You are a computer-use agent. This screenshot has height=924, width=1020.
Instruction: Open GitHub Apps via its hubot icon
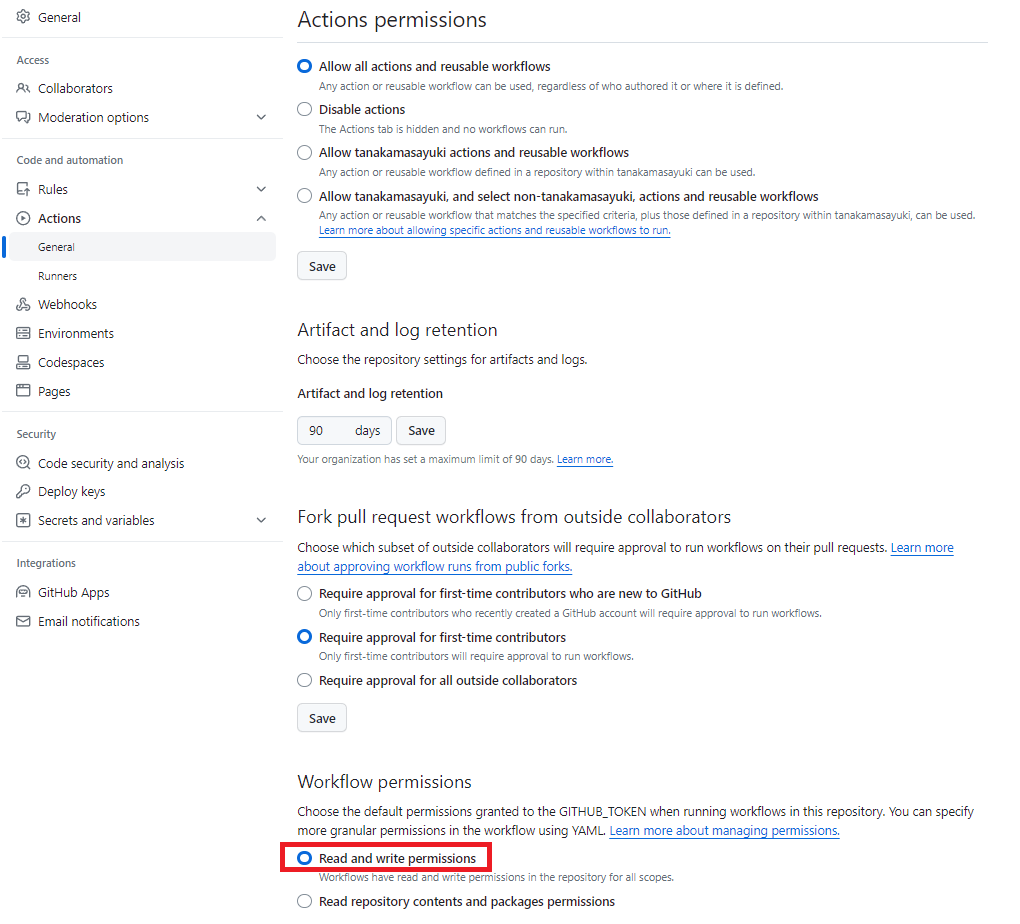click(23, 592)
